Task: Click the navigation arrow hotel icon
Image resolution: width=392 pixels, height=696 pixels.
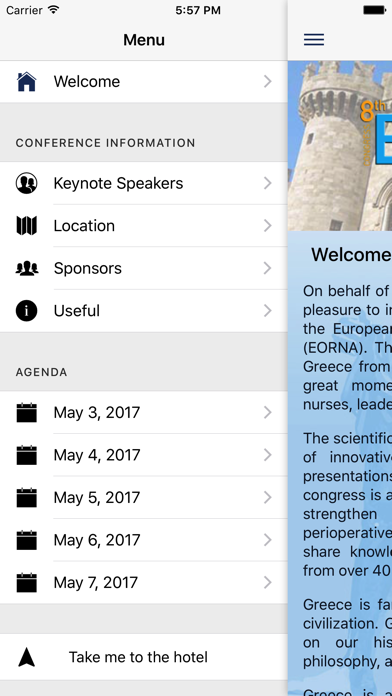Action: [27, 657]
